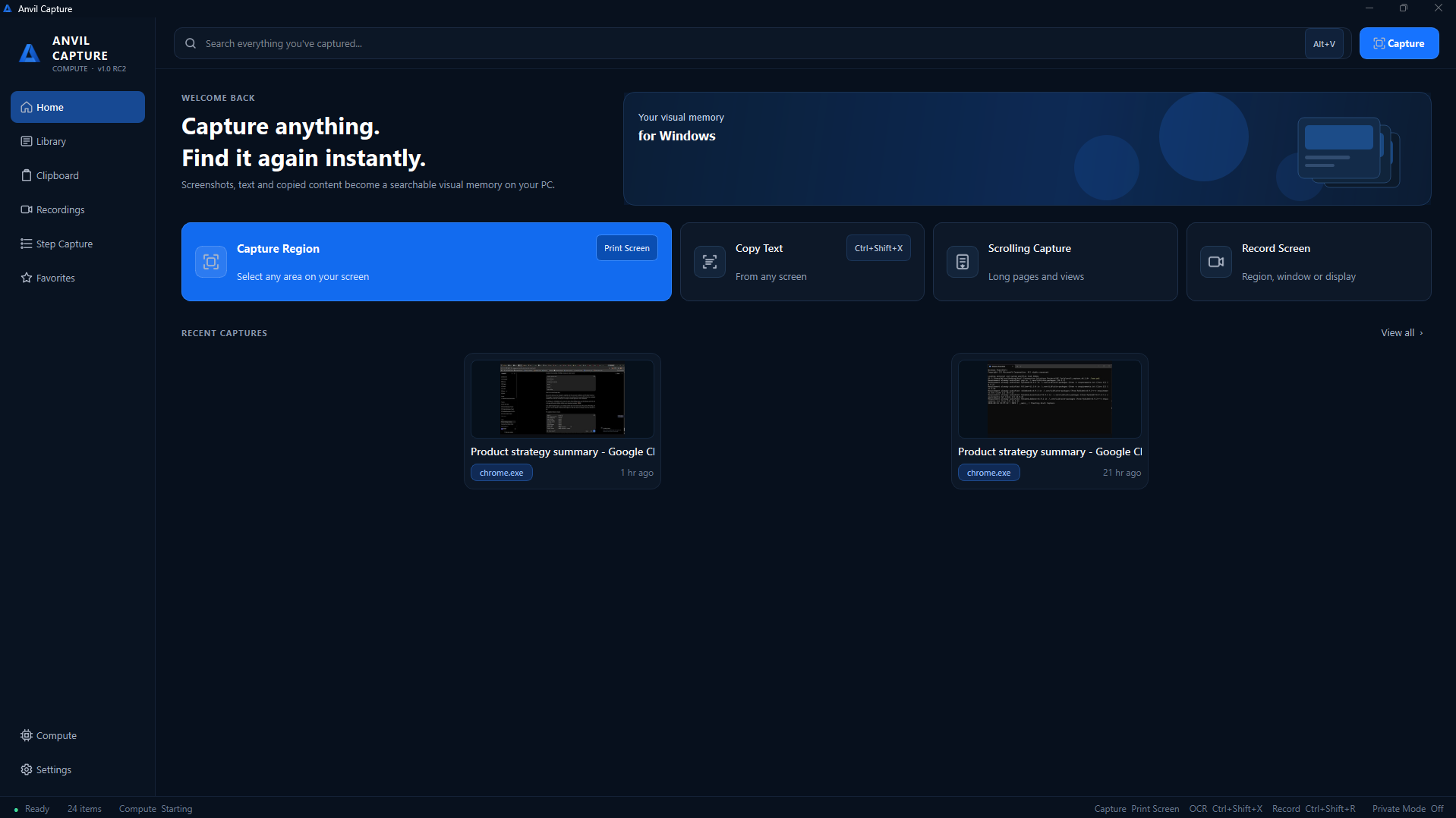This screenshot has height=818, width=1456.
Task: Click '24 items' in status bar
Action: pyautogui.click(x=84, y=809)
